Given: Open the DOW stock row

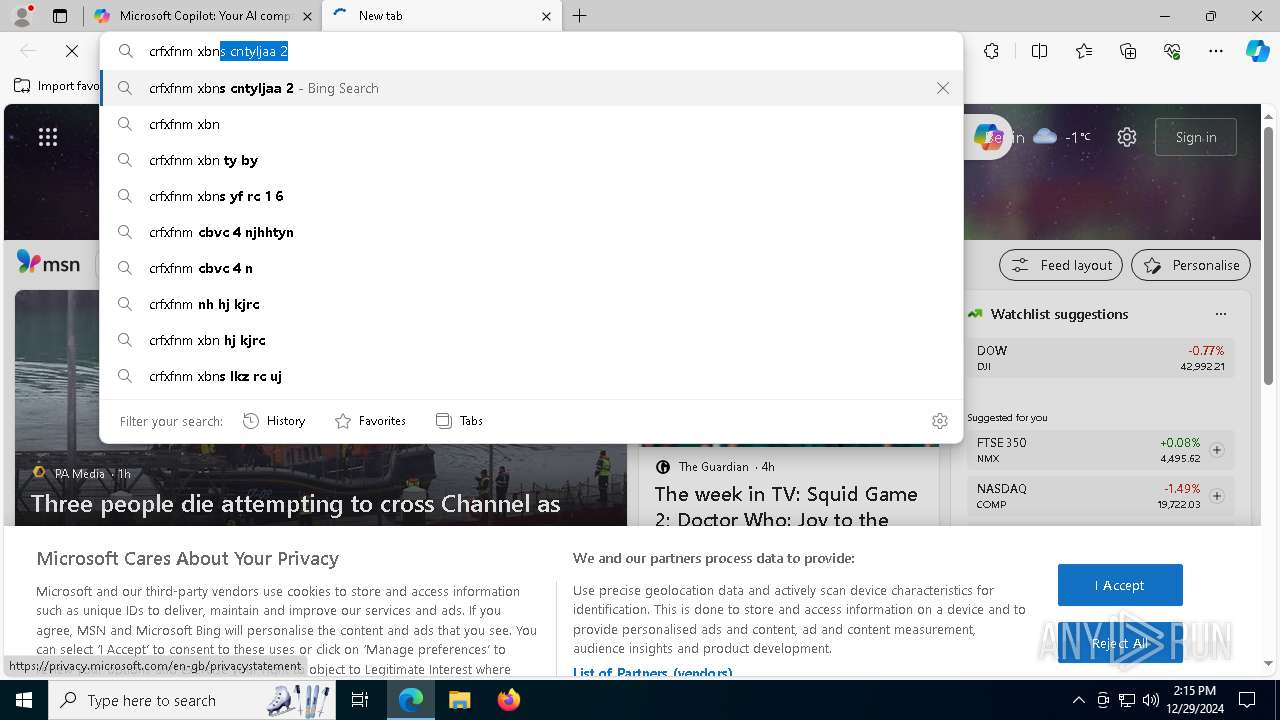Looking at the screenshot, I should tap(1100, 358).
